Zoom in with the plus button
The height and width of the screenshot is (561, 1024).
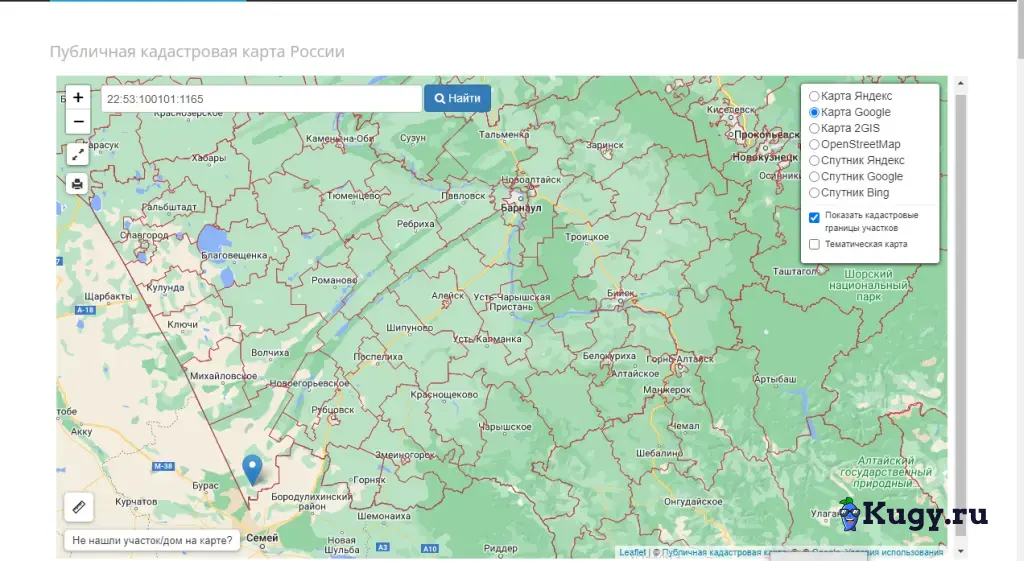pyautogui.click(x=78, y=97)
